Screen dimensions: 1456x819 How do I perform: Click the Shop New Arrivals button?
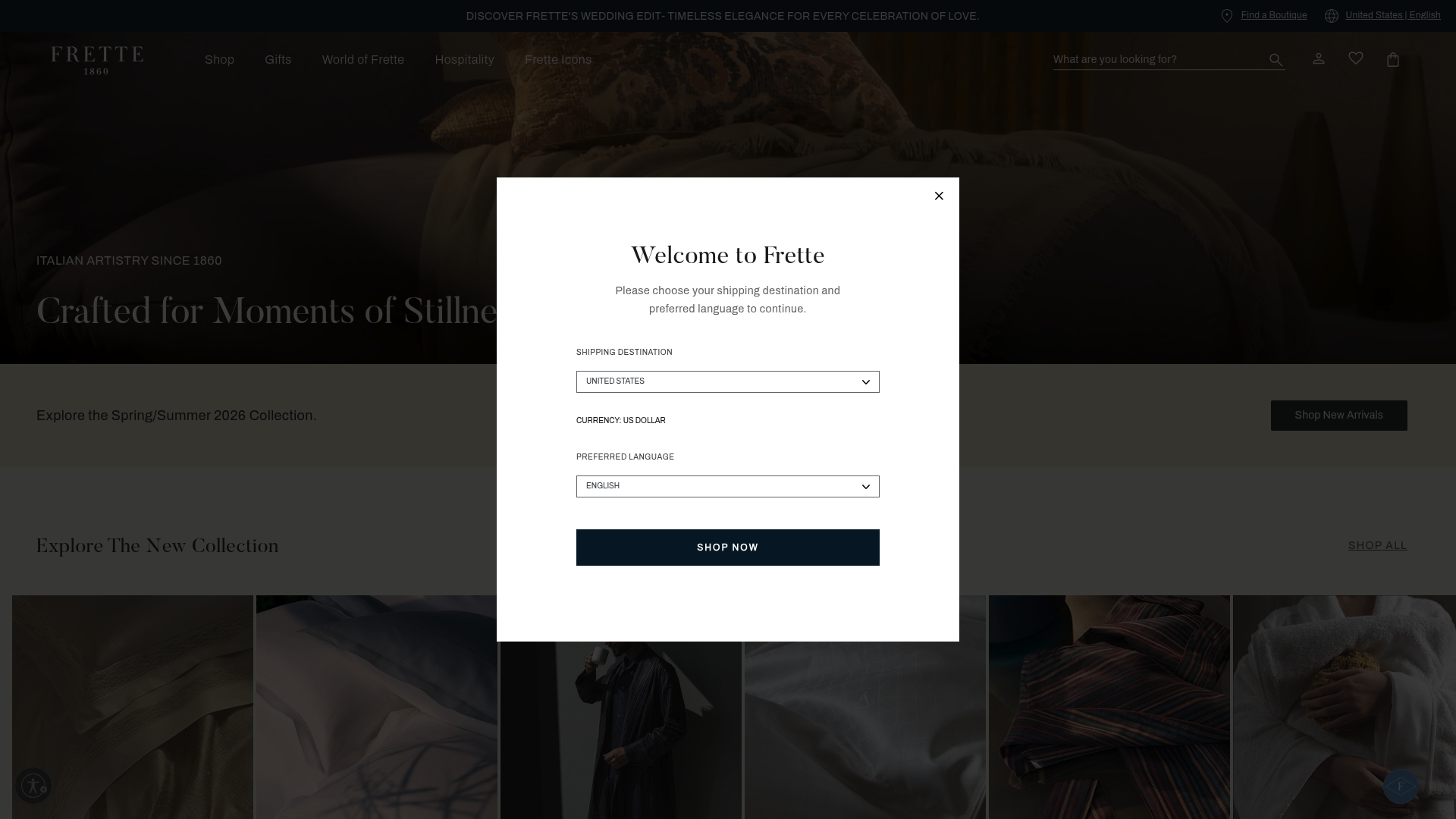1339,416
